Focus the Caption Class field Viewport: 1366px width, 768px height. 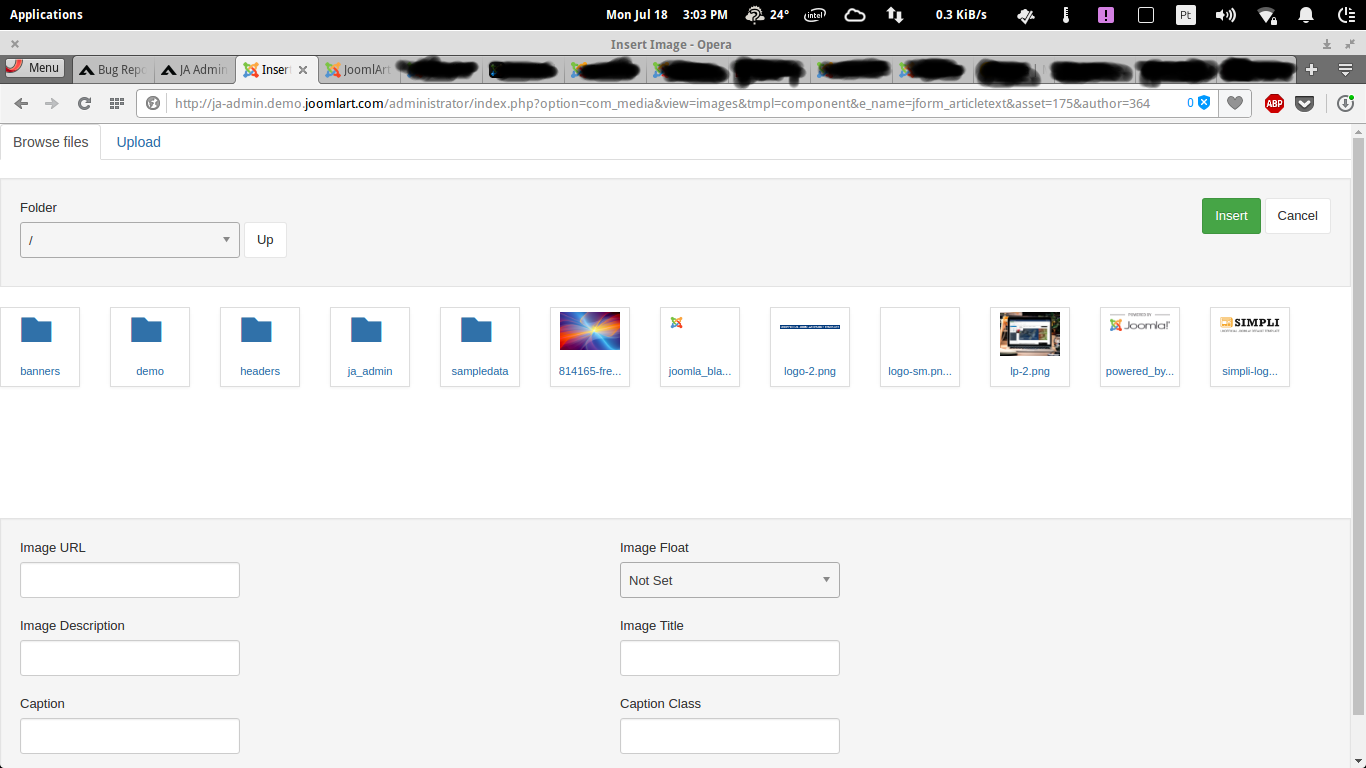coord(730,736)
